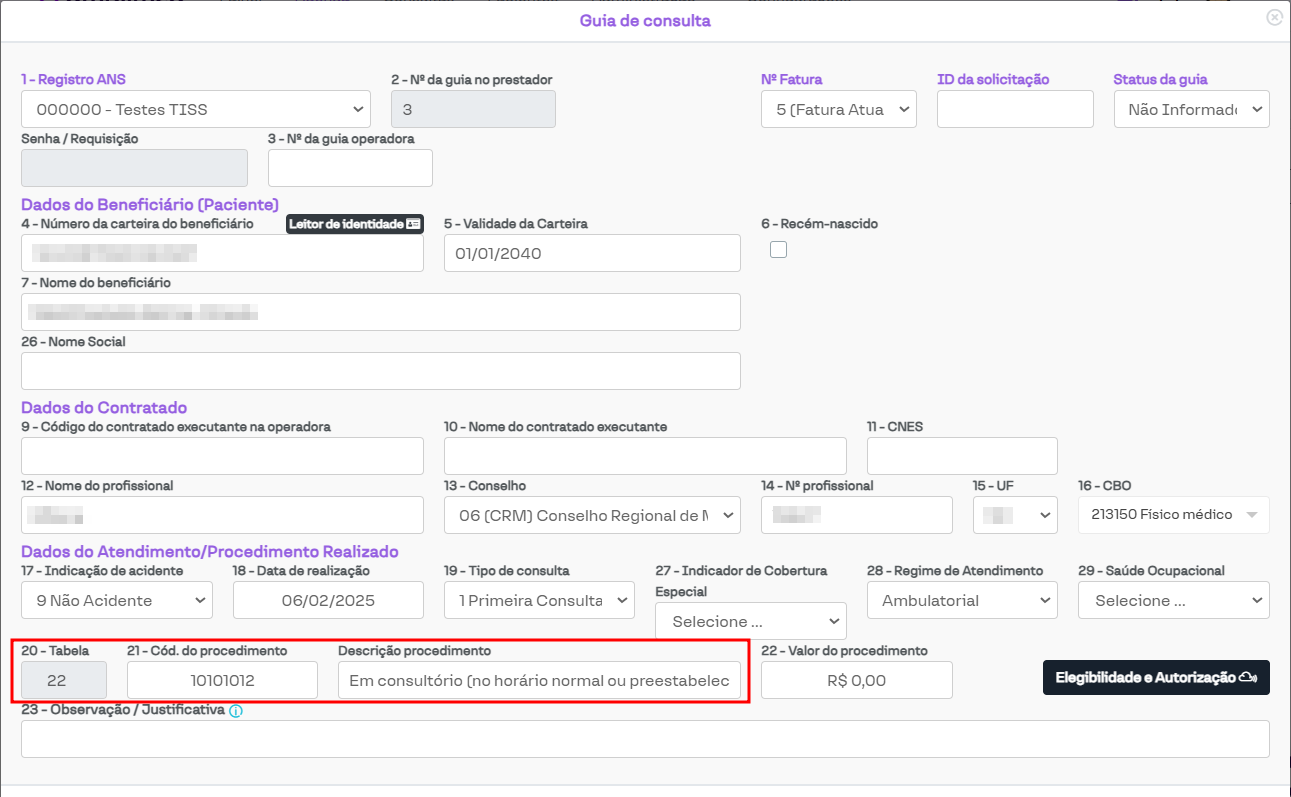Focus the Valor do procedimento field
The image size is (1291, 797).
tap(856, 680)
